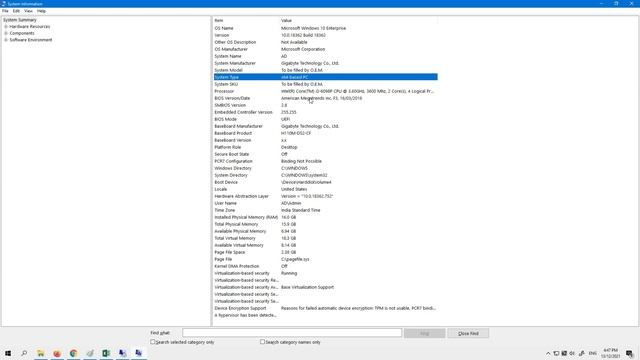
Task: Open File Explorer from the taskbar
Action: coord(40,353)
